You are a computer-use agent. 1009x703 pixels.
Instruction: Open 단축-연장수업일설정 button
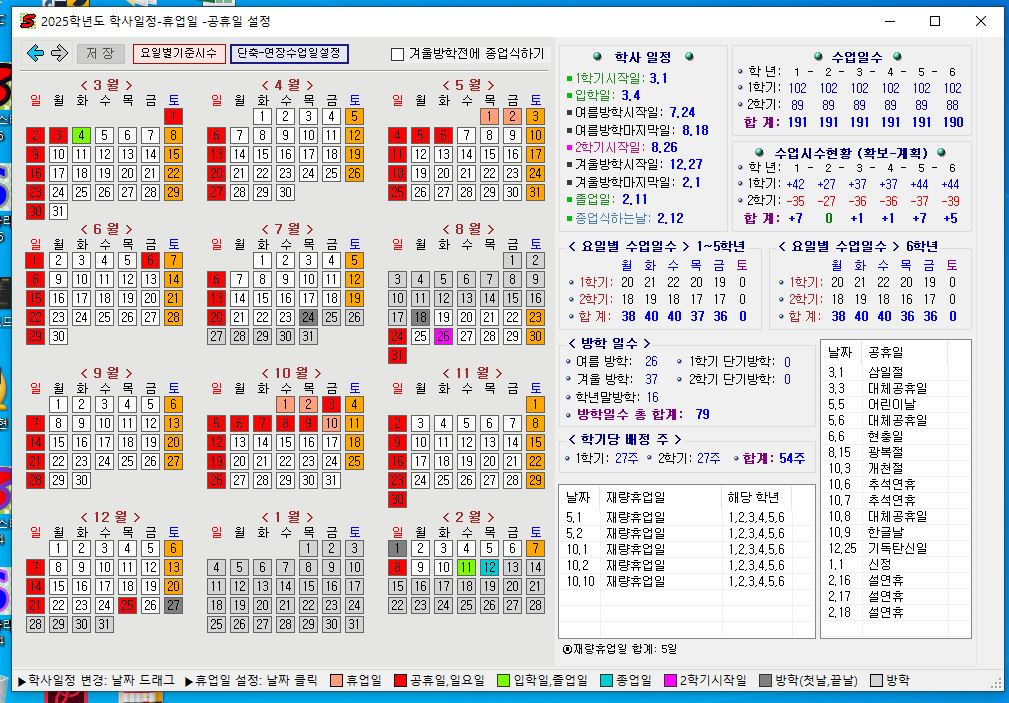(x=289, y=53)
